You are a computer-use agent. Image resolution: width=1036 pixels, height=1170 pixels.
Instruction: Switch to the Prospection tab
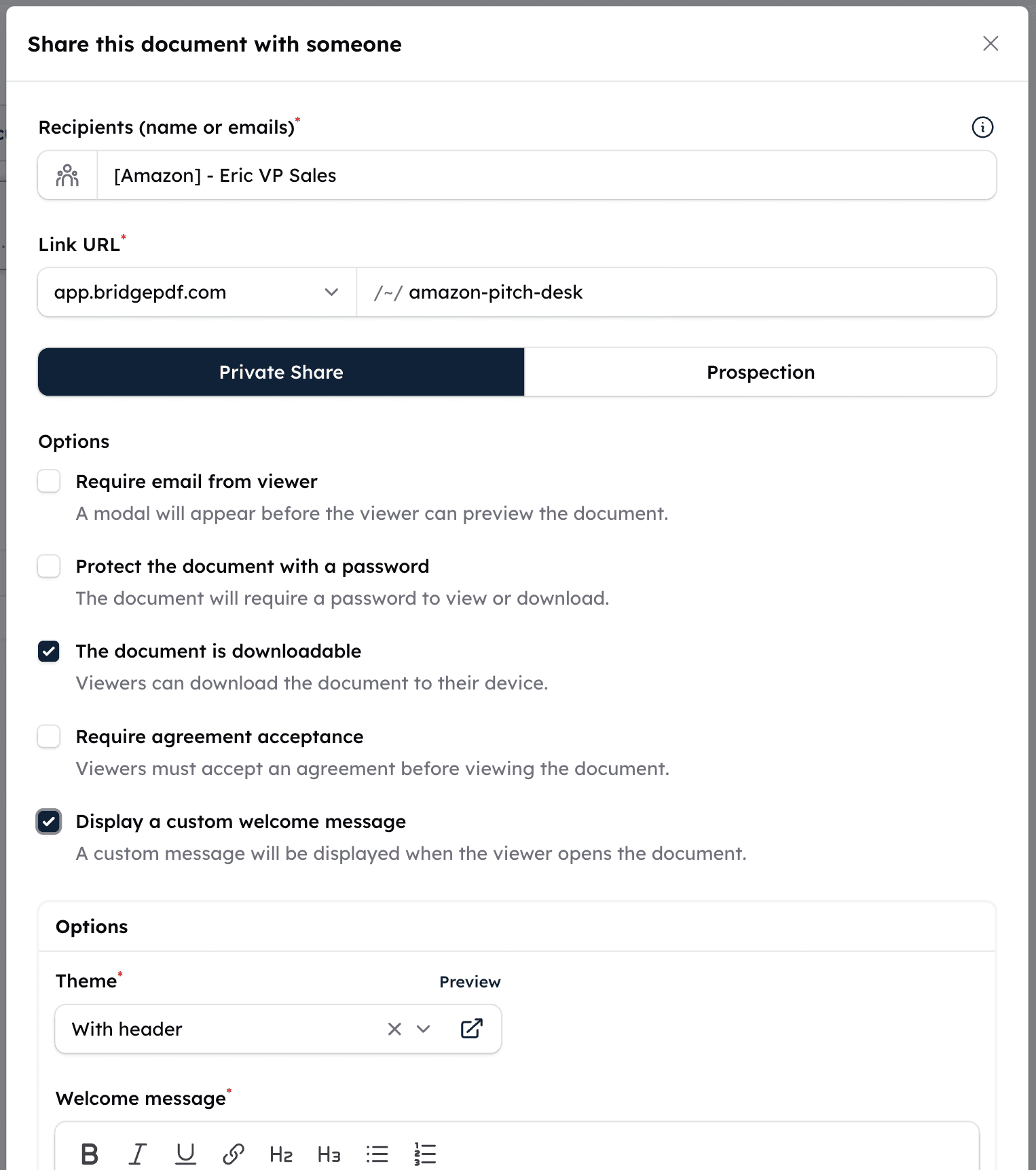pyautogui.click(x=760, y=372)
